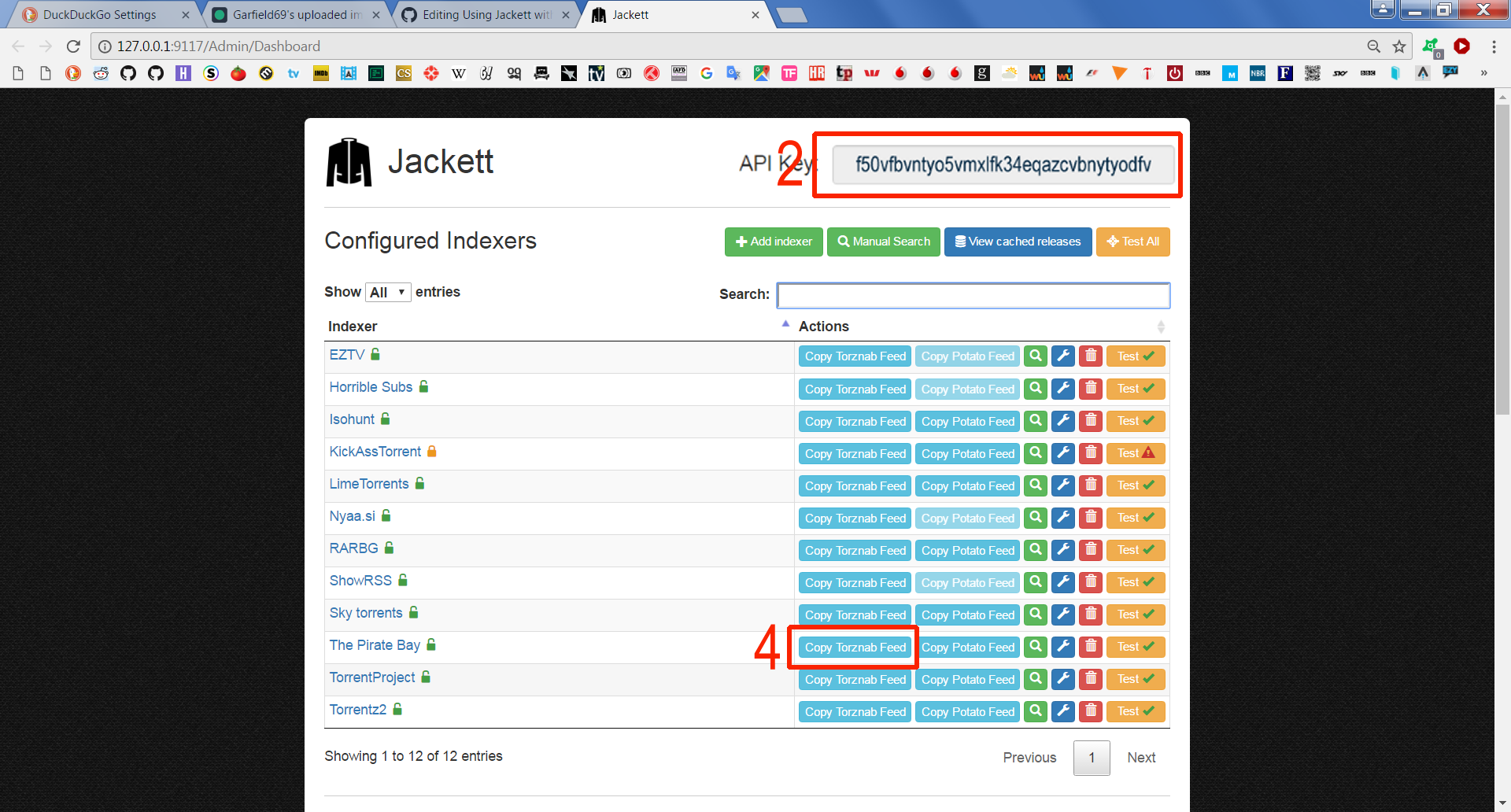This screenshot has width=1511, height=812.
Task: Run Test All indexers
Action: [x=1133, y=242]
